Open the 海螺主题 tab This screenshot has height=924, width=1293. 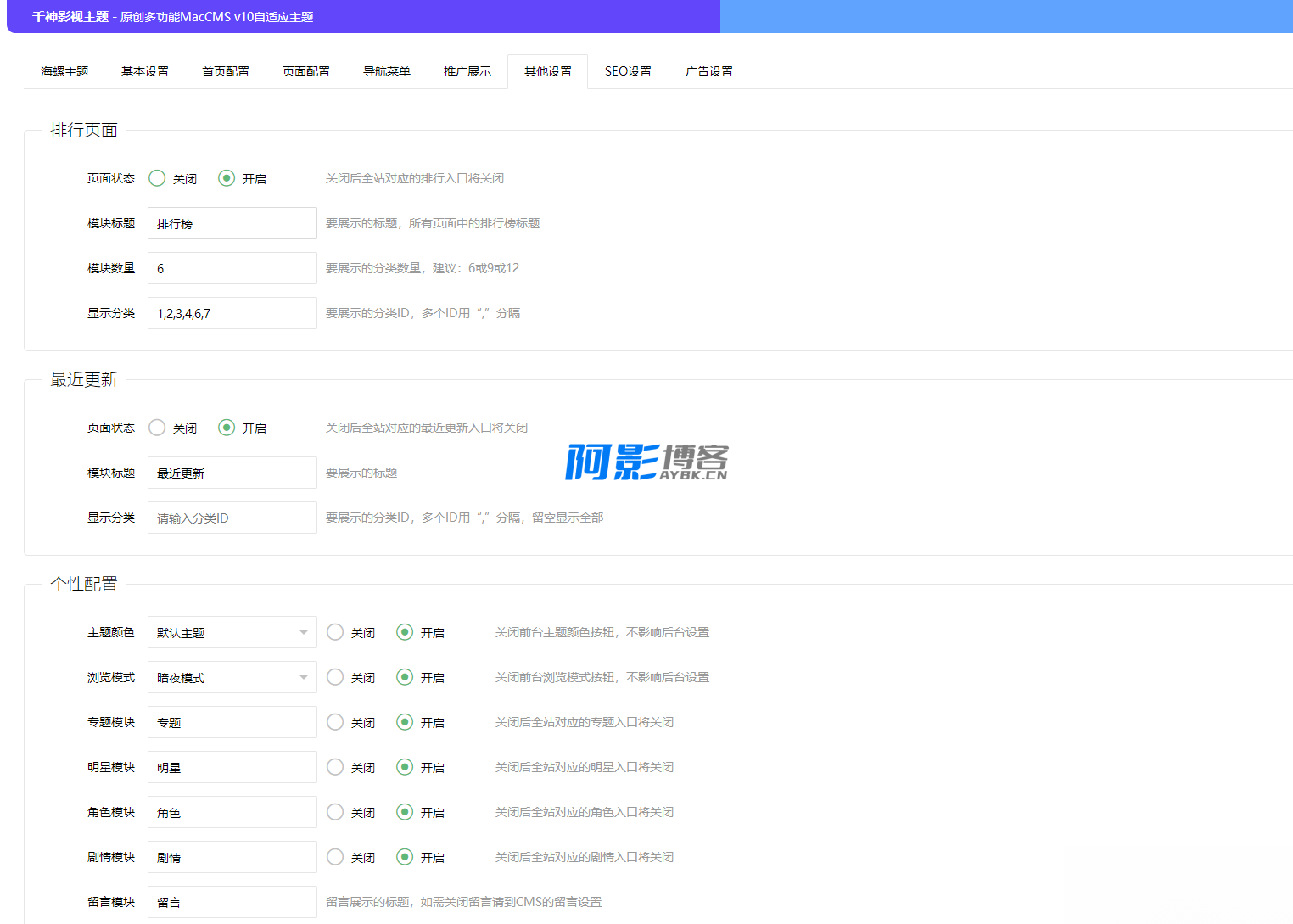click(x=64, y=71)
